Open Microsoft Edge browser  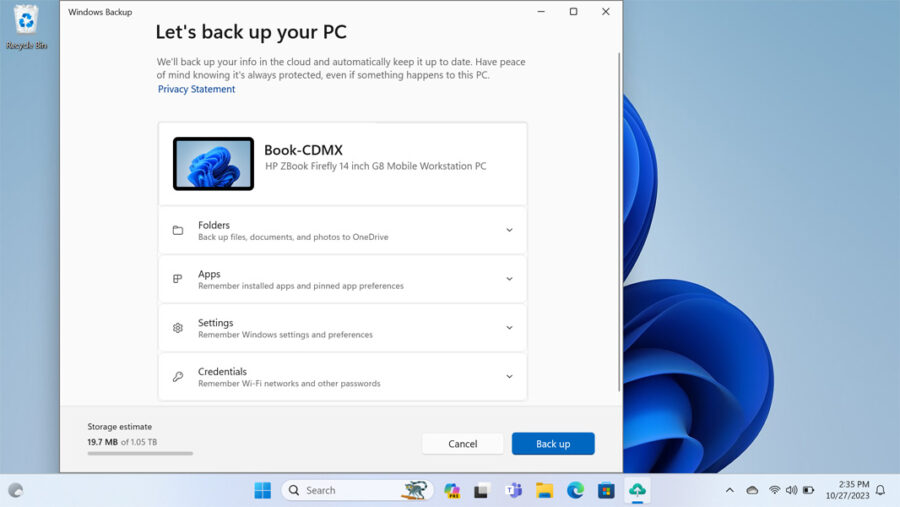click(575, 490)
